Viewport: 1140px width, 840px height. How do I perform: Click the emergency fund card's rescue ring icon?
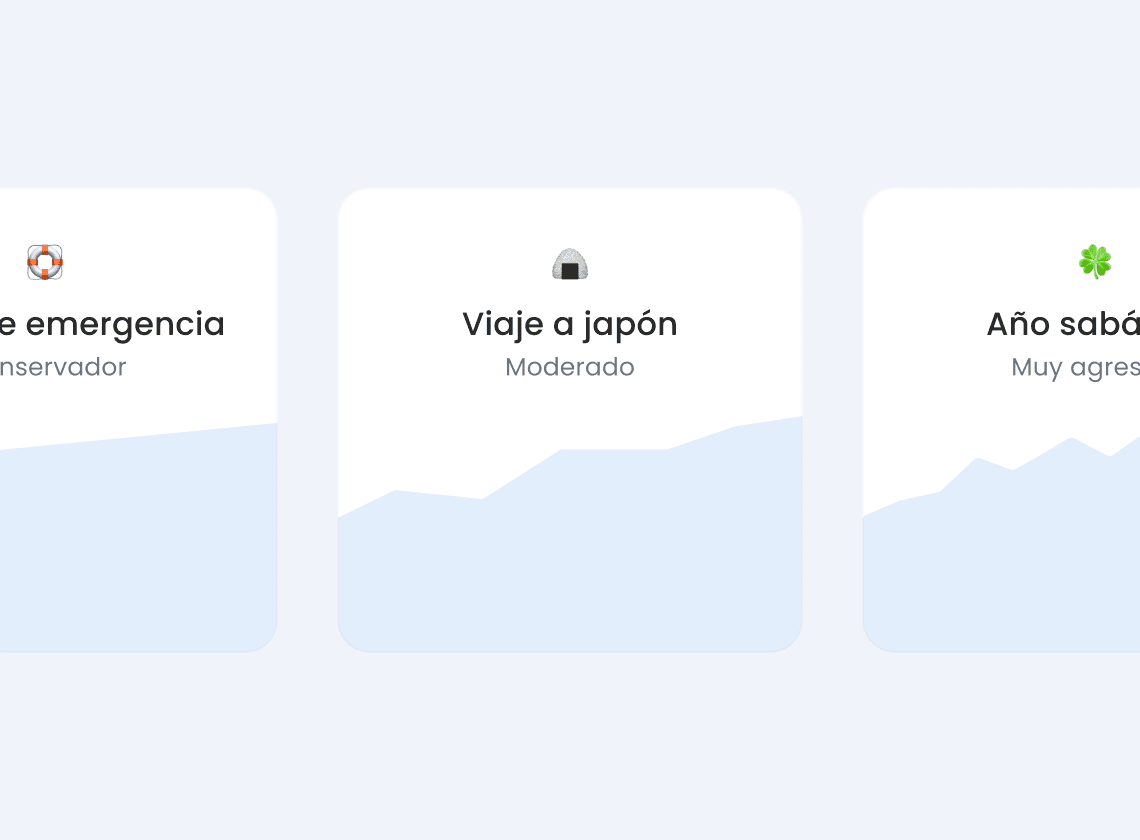coord(45,262)
